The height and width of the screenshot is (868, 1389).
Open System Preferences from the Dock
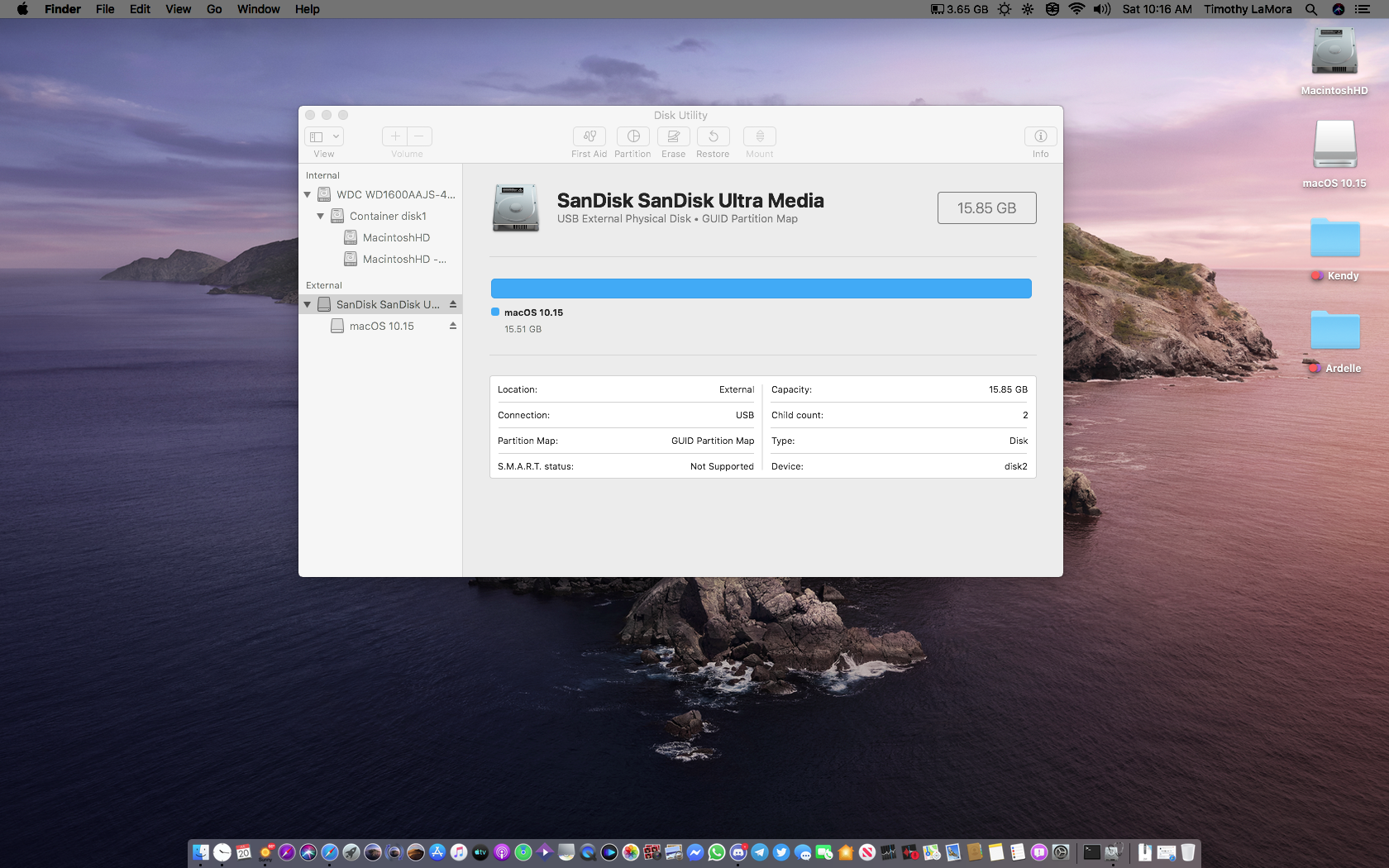pos(1061,852)
